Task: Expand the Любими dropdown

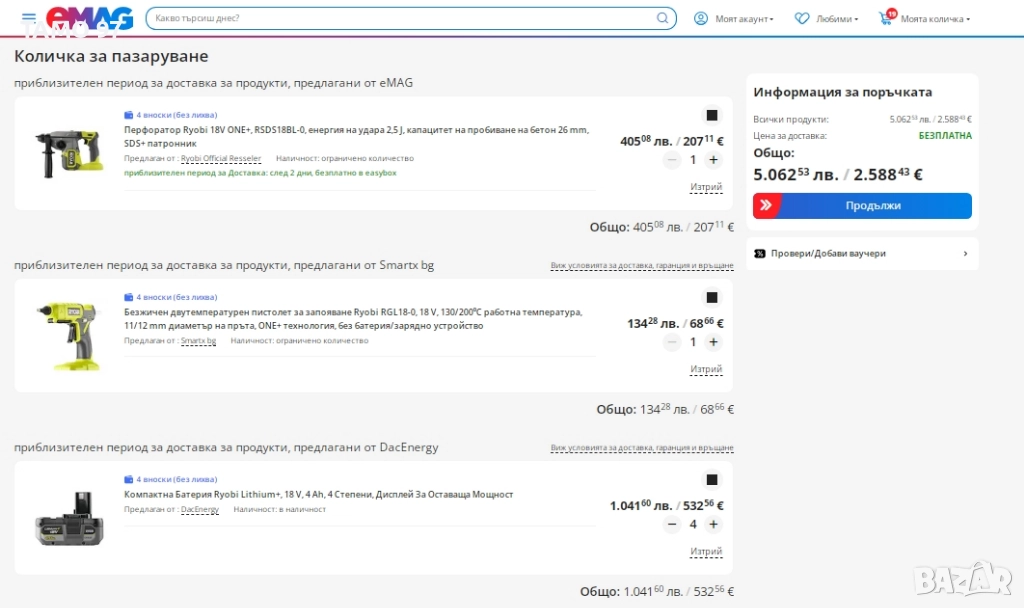Action: [836, 19]
